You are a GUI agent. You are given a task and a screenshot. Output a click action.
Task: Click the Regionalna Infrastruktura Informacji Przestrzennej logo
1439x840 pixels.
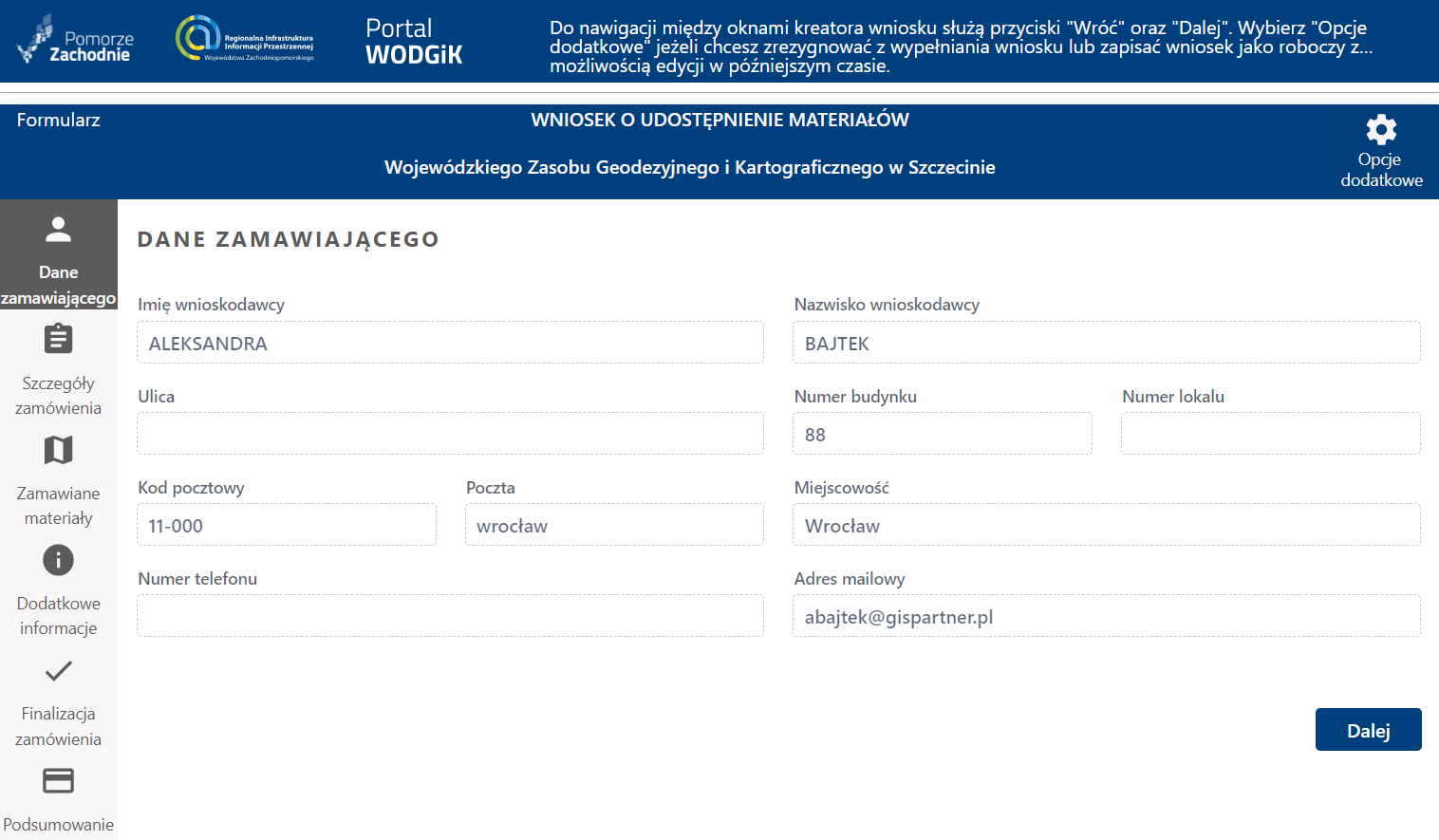[x=245, y=40]
